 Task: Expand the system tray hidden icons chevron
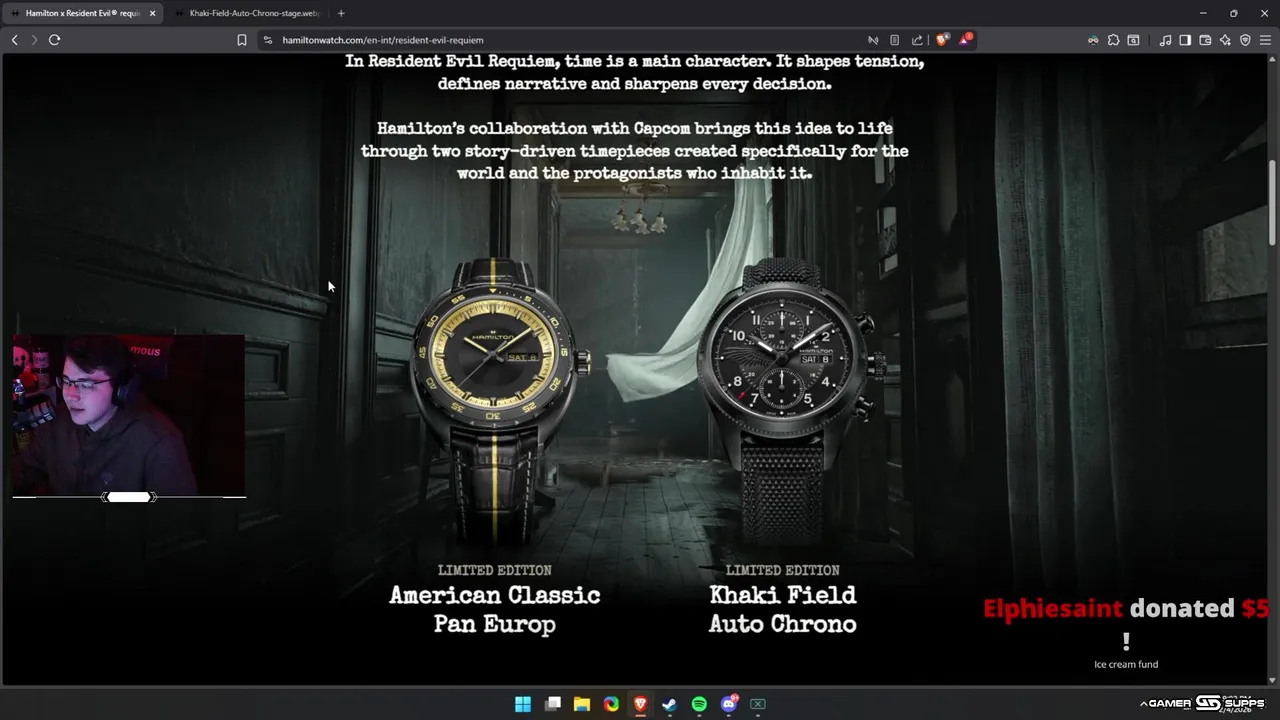[x=1143, y=704]
